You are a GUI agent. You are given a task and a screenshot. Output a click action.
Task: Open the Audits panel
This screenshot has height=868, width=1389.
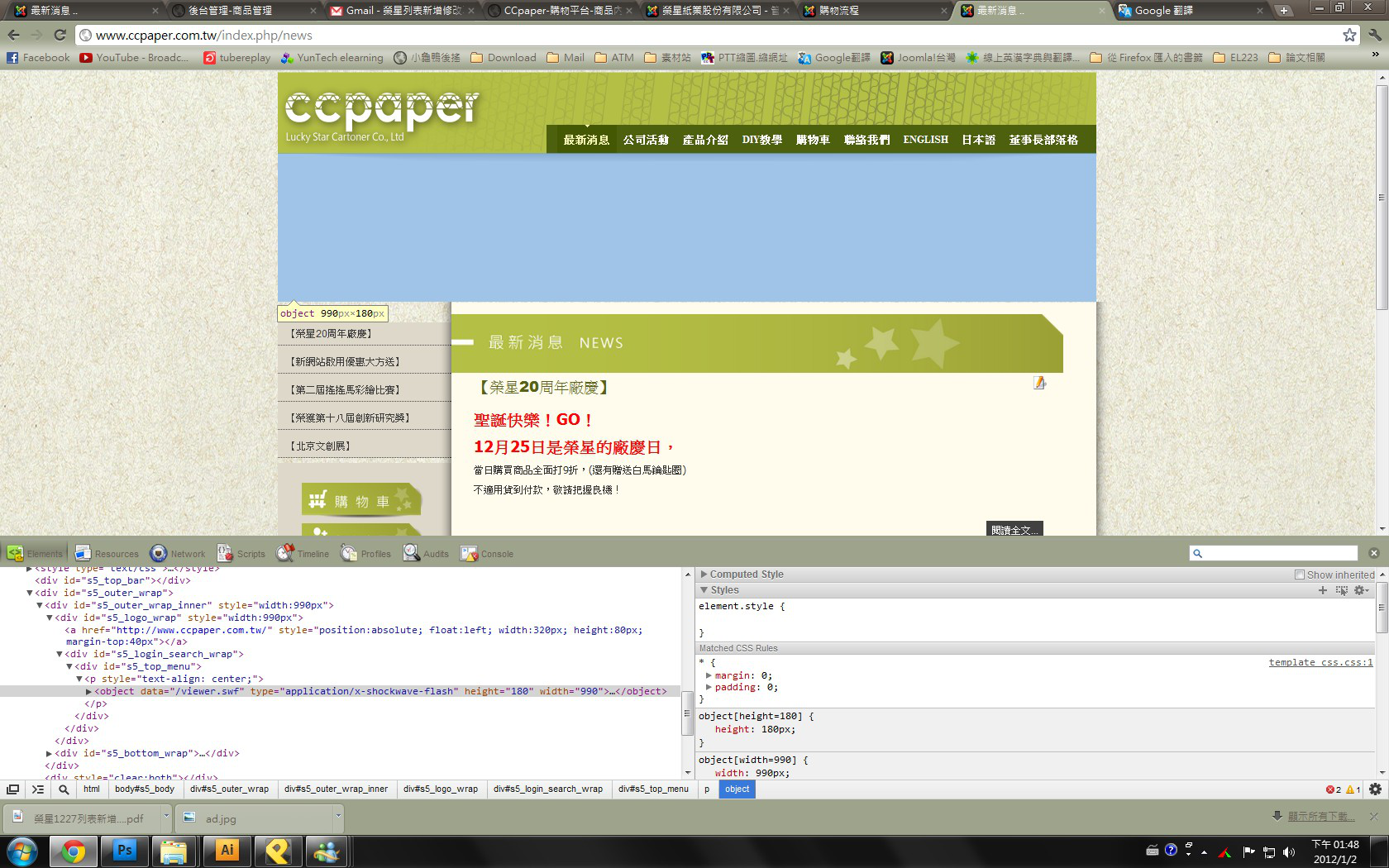pos(426,554)
